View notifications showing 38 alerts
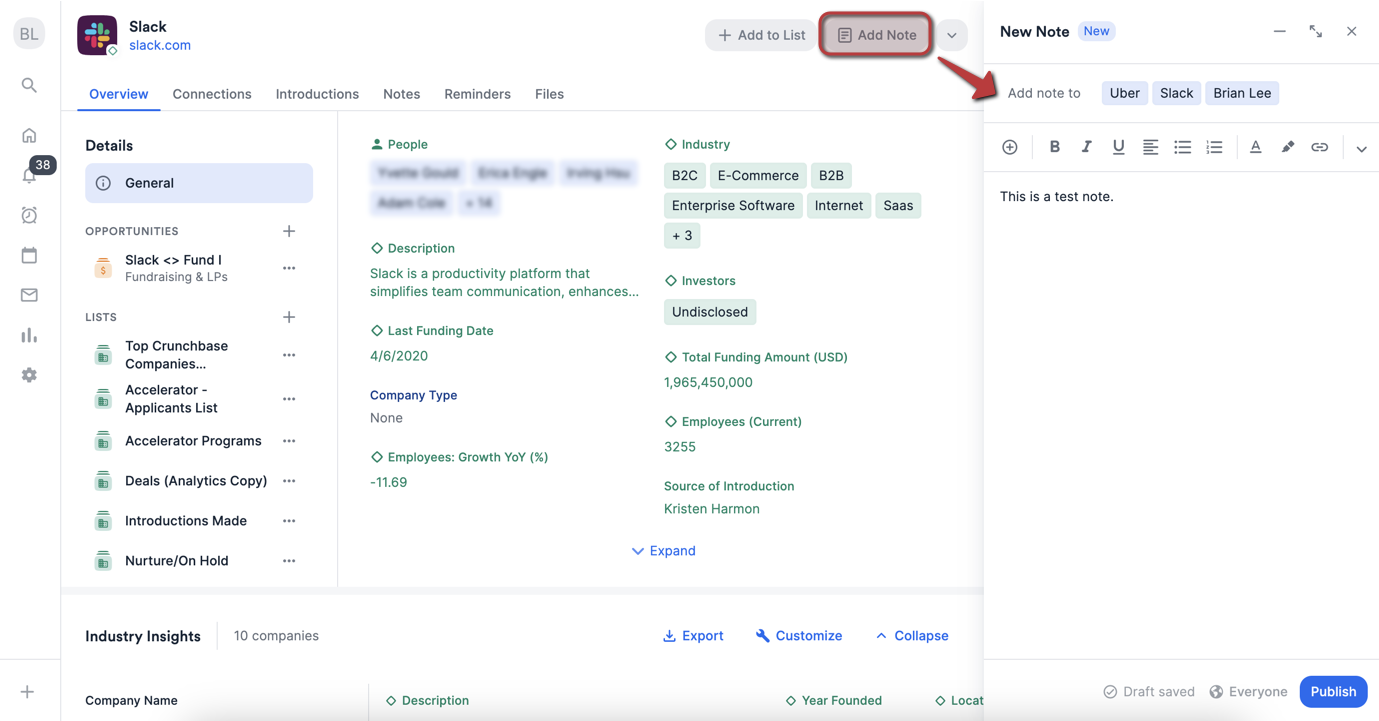 click(x=29, y=175)
